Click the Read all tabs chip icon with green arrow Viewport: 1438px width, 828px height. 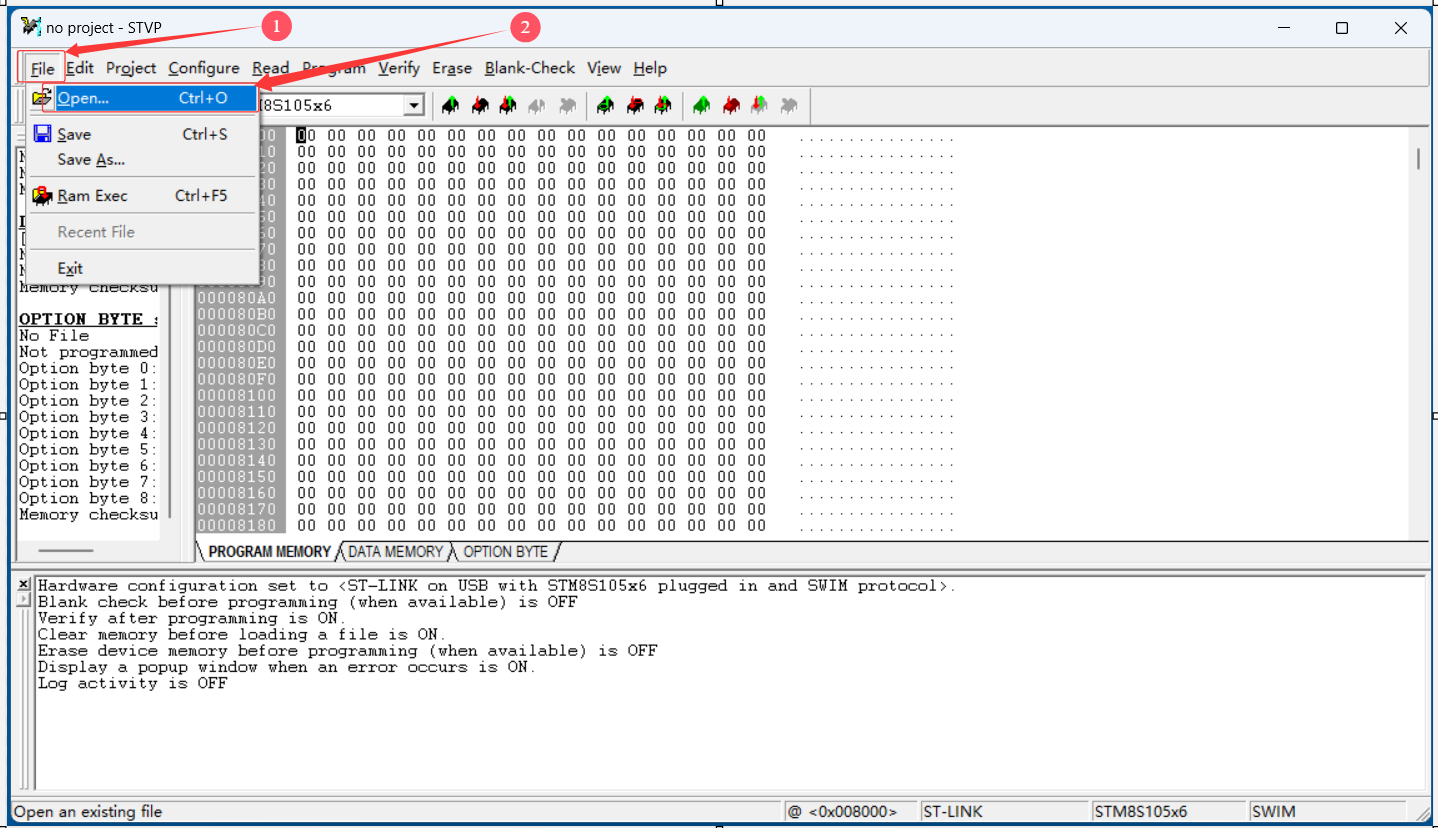pyautogui.click(x=450, y=105)
